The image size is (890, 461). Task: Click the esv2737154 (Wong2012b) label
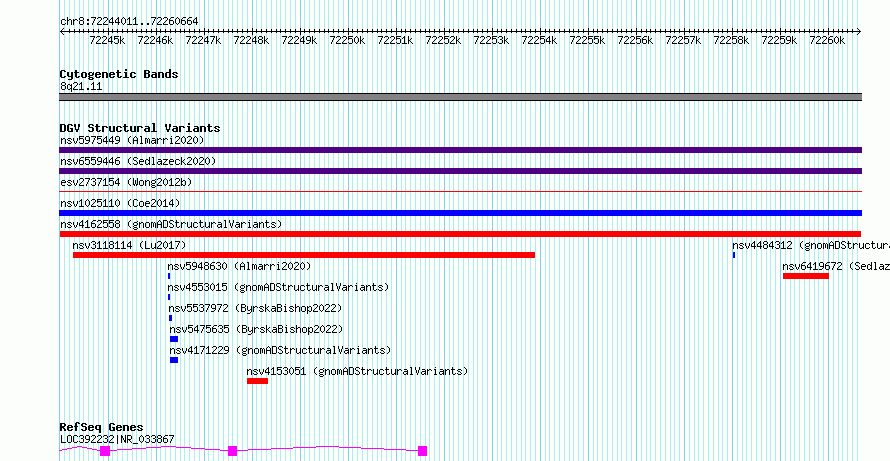[x=126, y=182]
